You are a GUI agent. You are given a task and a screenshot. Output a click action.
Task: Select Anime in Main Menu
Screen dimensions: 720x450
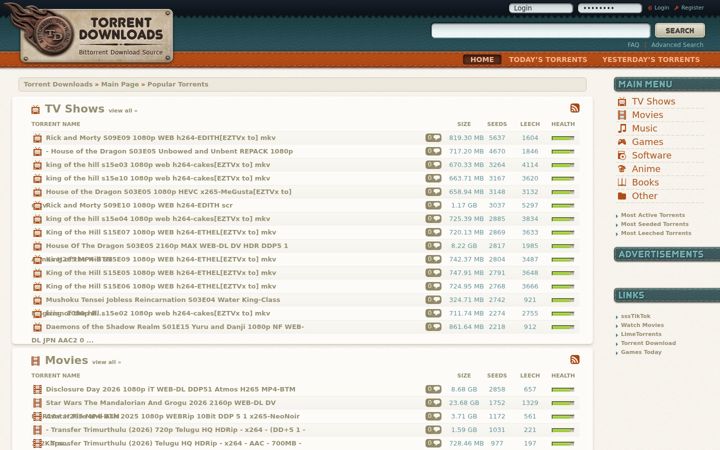[x=646, y=169]
